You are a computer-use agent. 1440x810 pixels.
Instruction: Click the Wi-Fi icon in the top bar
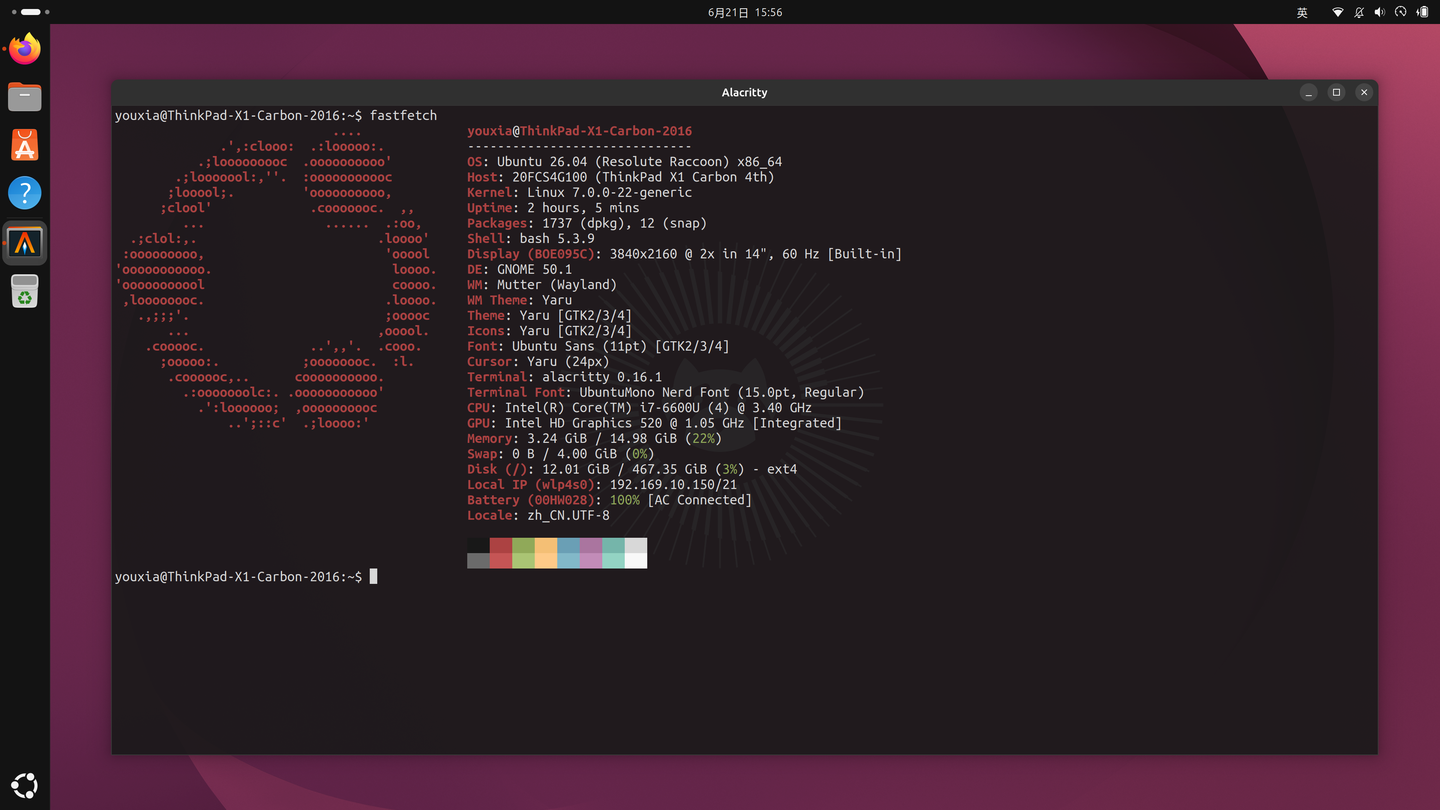pyautogui.click(x=1338, y=12)
